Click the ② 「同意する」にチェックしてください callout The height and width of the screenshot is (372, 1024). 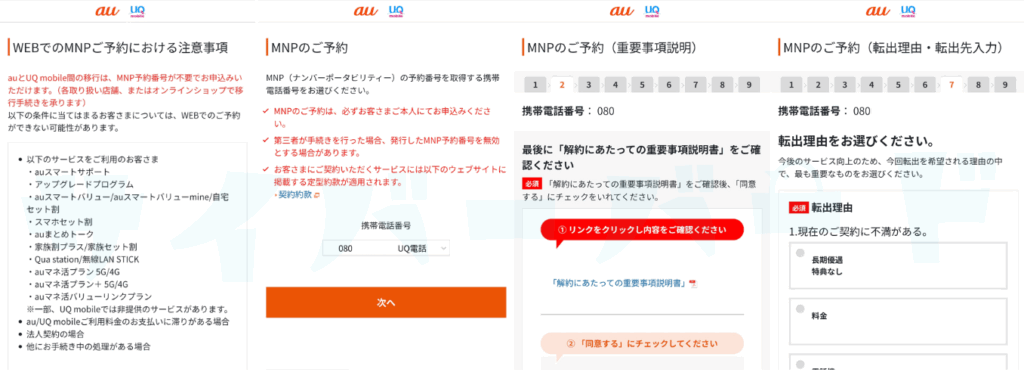point(642,343)
